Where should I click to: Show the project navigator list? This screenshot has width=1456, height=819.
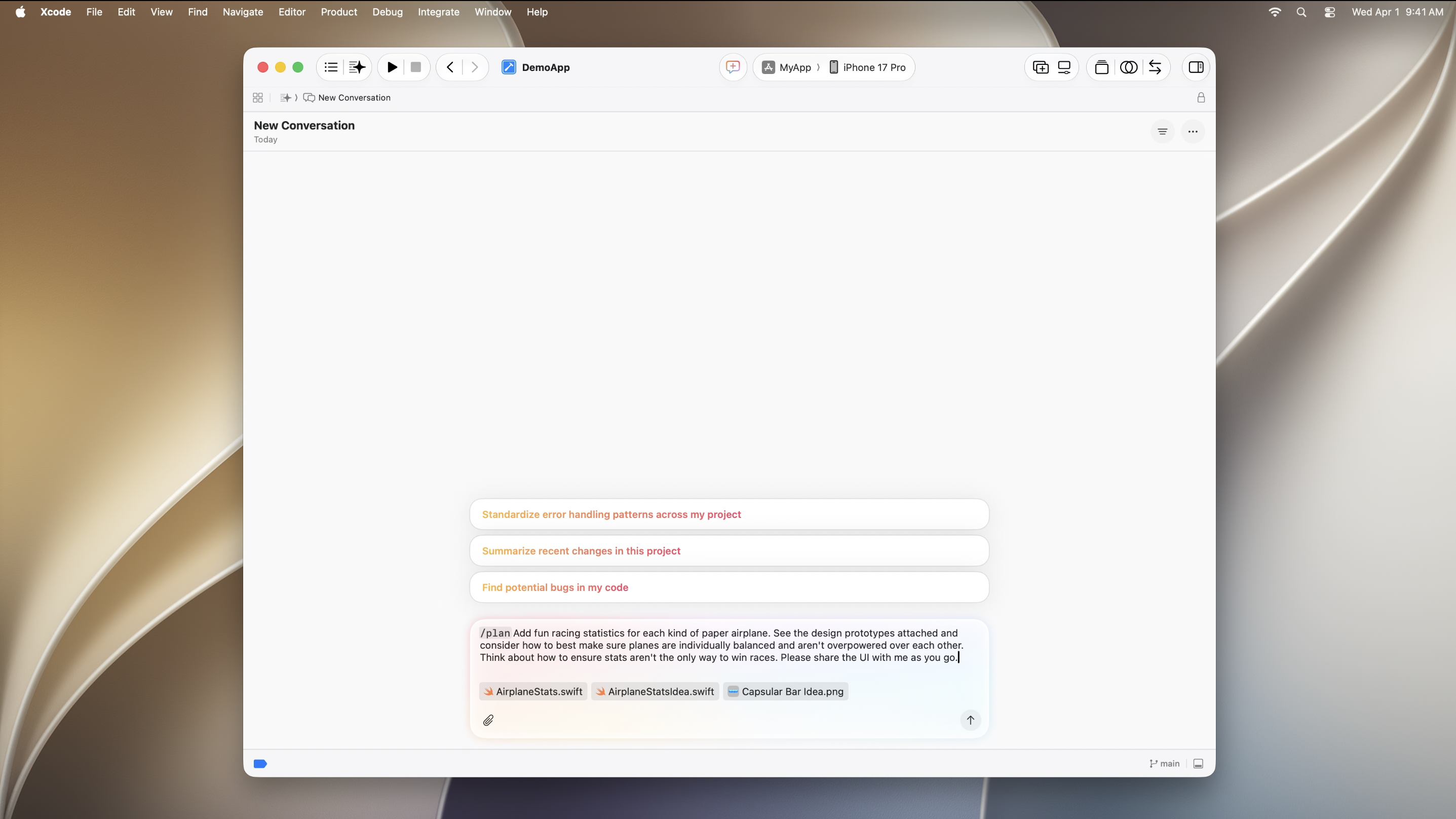[x=331, y=67]
